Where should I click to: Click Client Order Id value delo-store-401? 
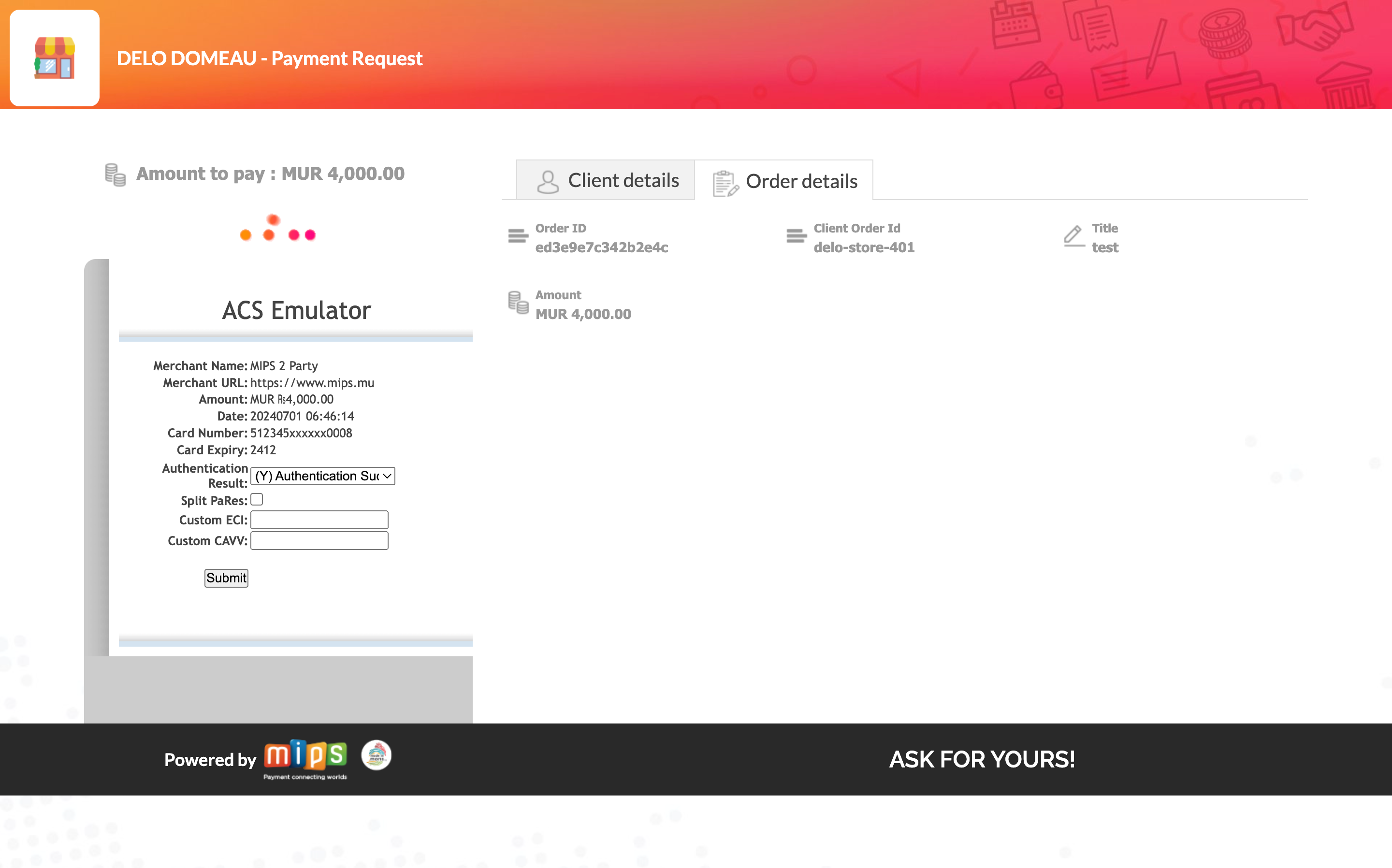pyautogui.click(x=864, y=247)
